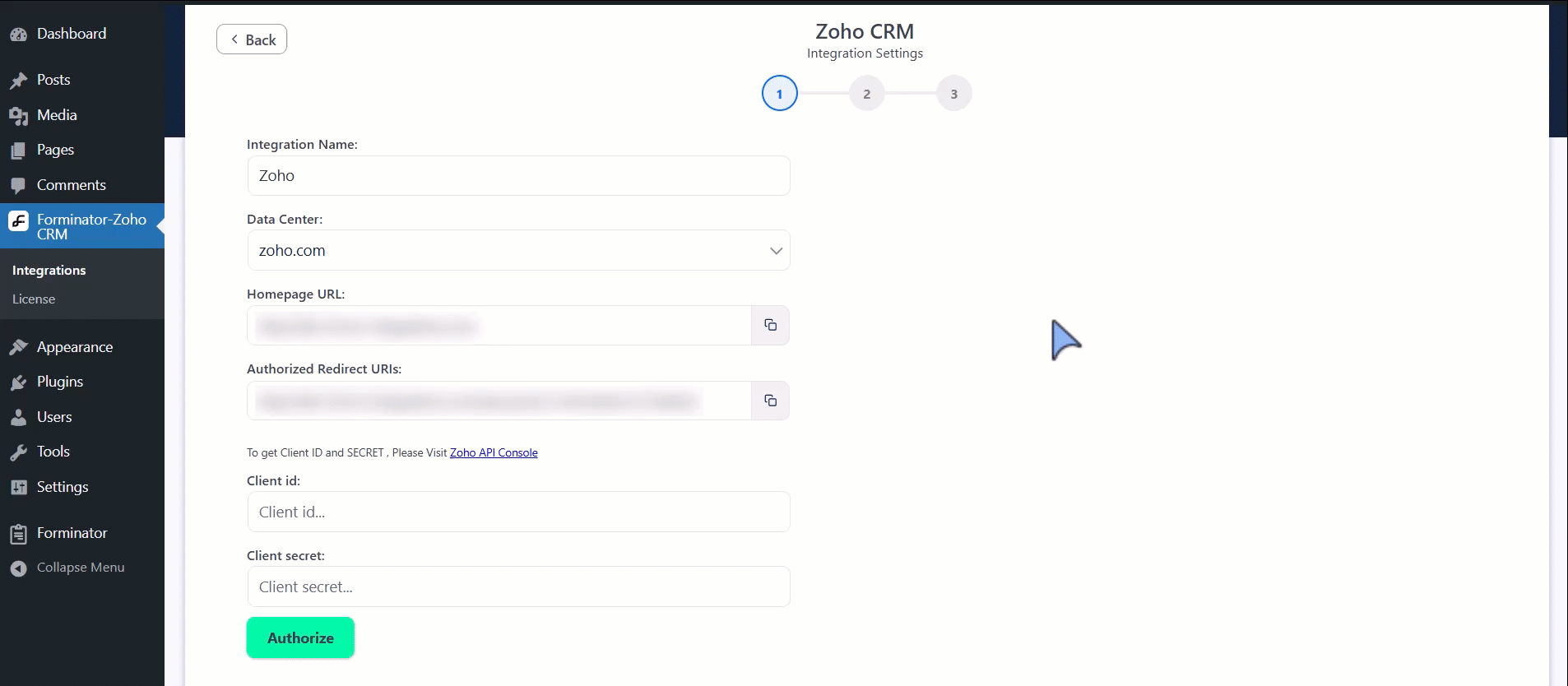Click the Plugins plug icon
Viewport: 1568px width, 686px height.
coord(18,382)
